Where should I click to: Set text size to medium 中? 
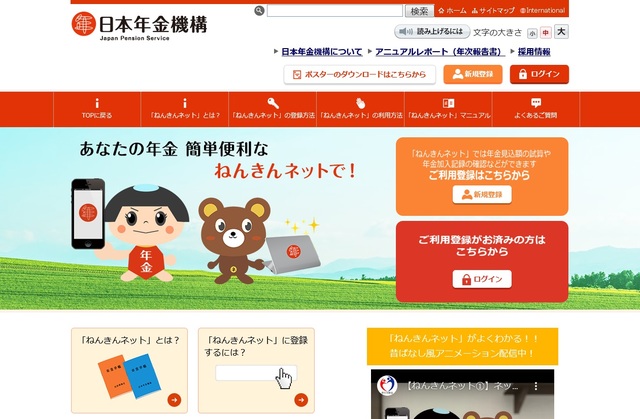coord(546,33)
